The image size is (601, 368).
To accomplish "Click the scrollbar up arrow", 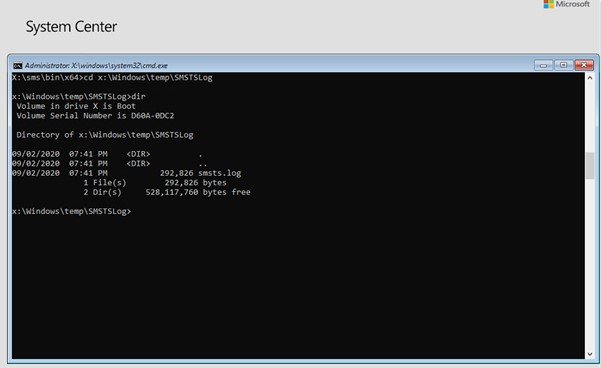I will [x=590, y=78].
